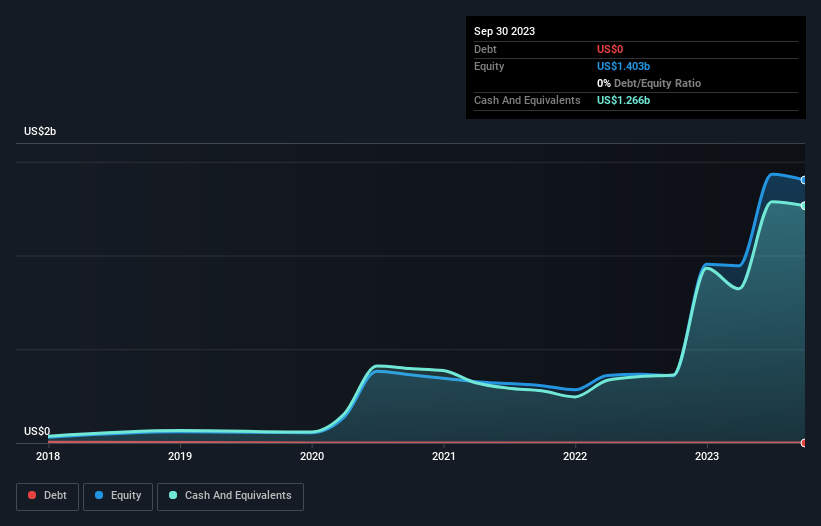This screenshot has width=821, height=526.
Task: Click the Cash And Equivalents tooltip label
Action: coord(527,100)
